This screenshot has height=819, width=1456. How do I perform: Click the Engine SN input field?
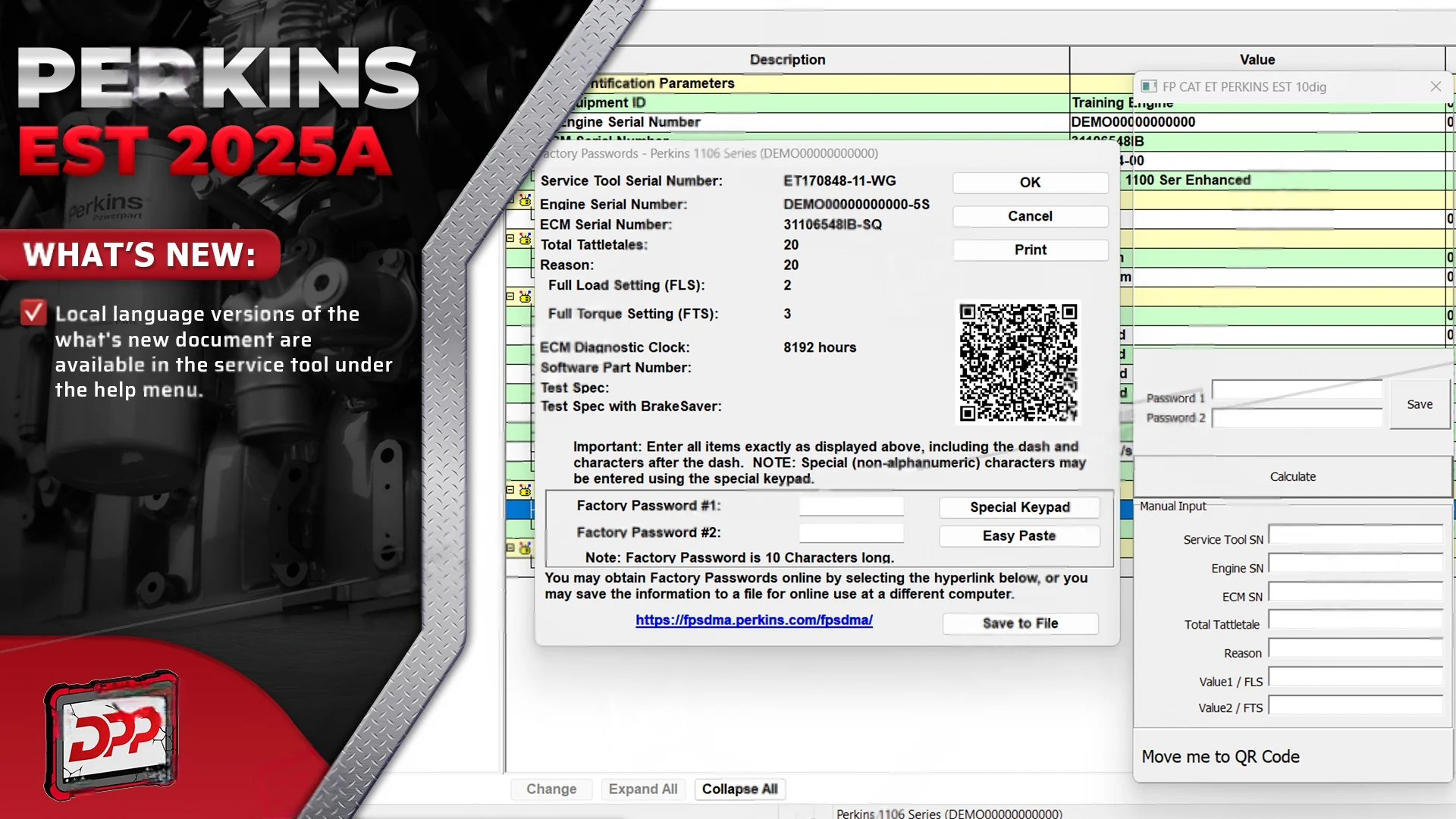(1356, 563)
